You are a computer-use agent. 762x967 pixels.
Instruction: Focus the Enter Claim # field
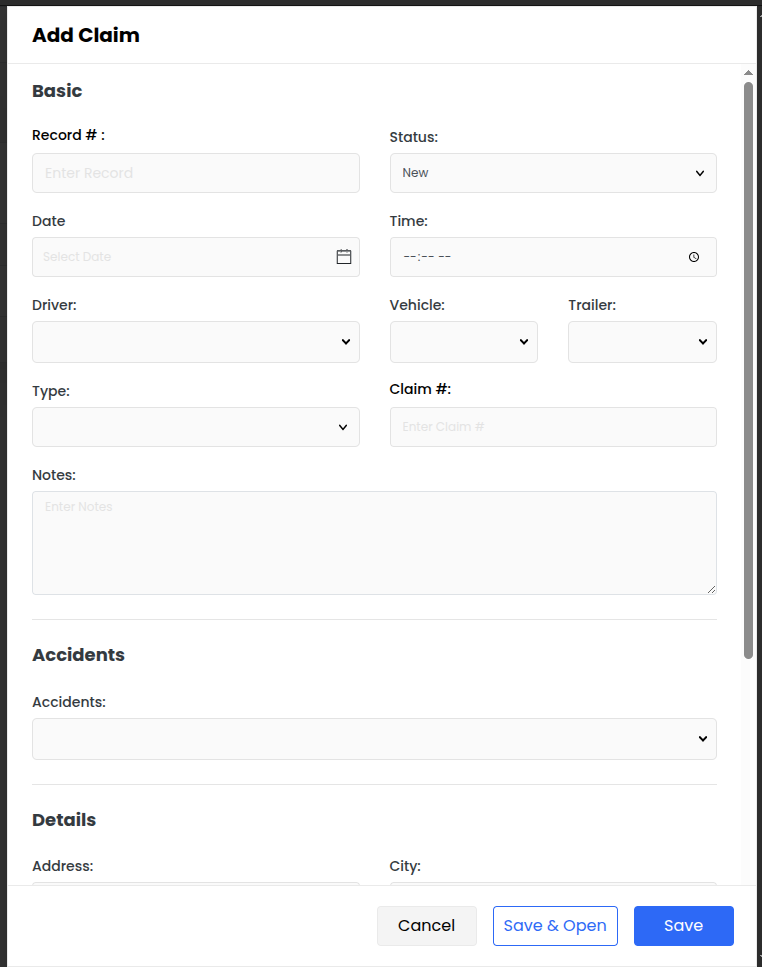553,427
